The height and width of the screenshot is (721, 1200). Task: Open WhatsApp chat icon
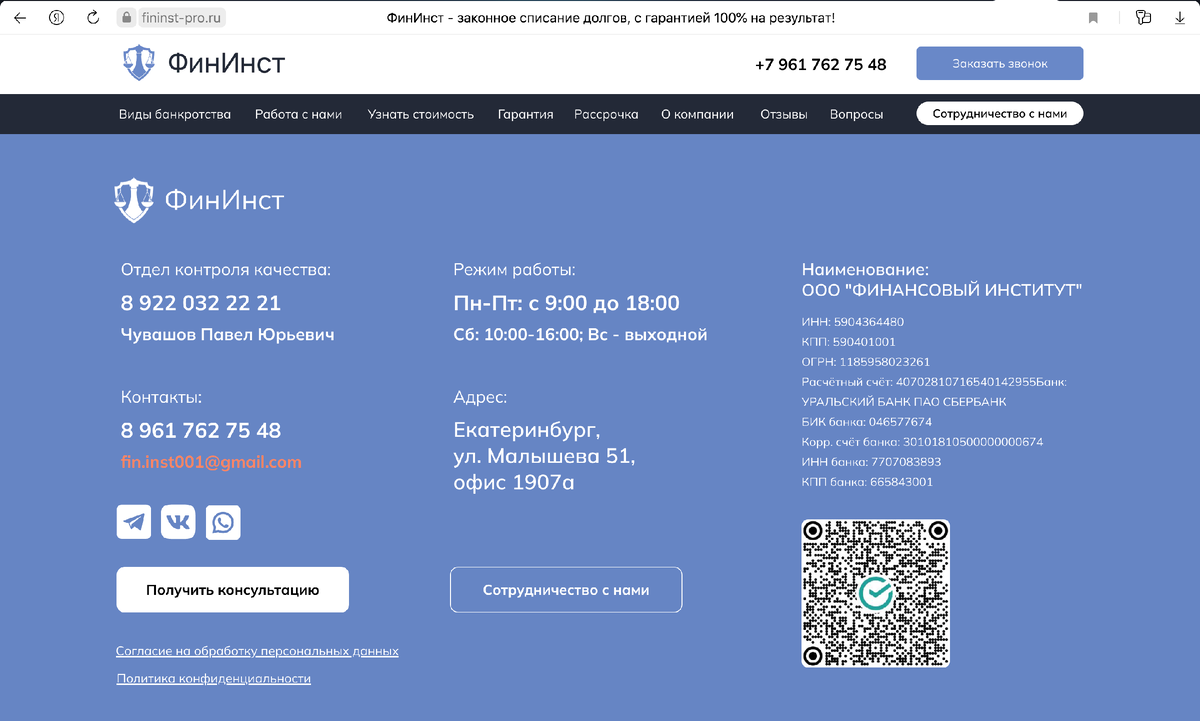[223, 521]
